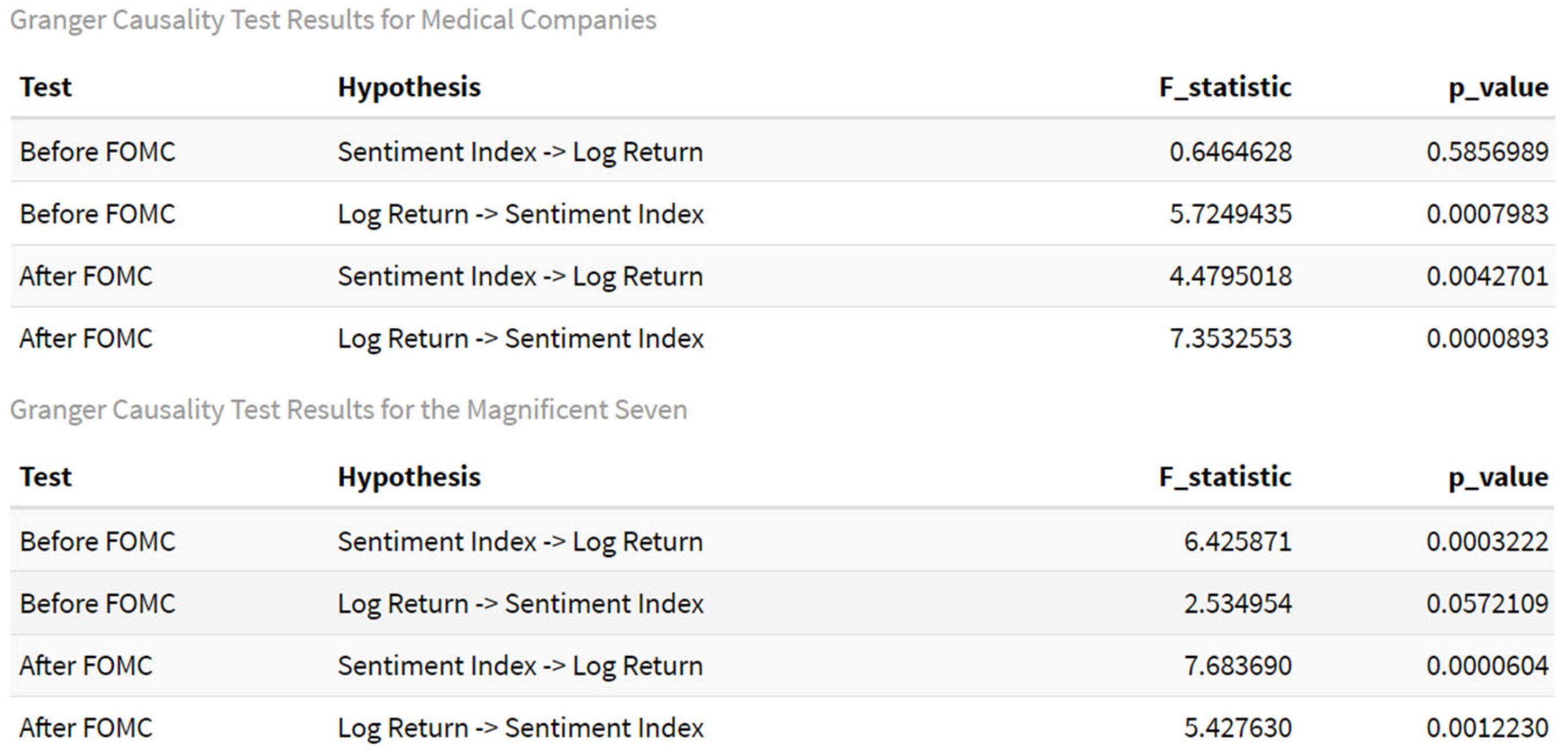Select the F_statistic value 4.4795018

point(1230,276)
